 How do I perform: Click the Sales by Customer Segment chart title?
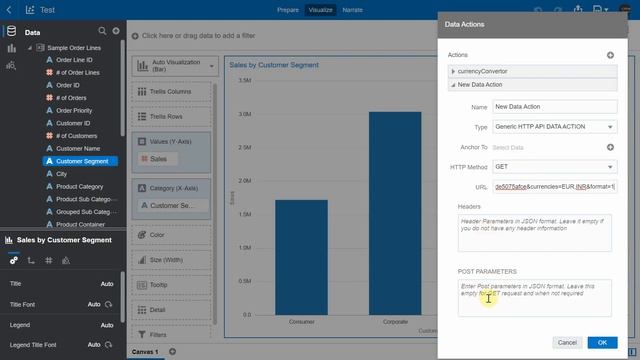(274, 65)
